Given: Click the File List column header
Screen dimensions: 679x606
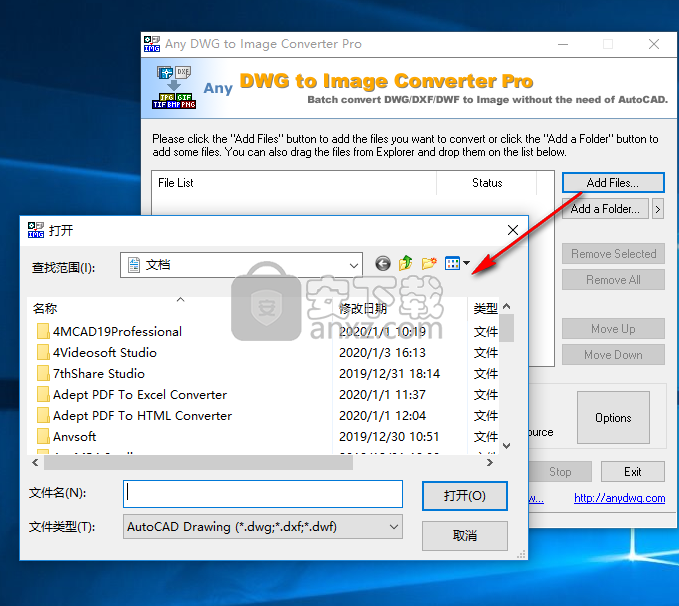Looking at the screenshot, I should coord(294,183).
